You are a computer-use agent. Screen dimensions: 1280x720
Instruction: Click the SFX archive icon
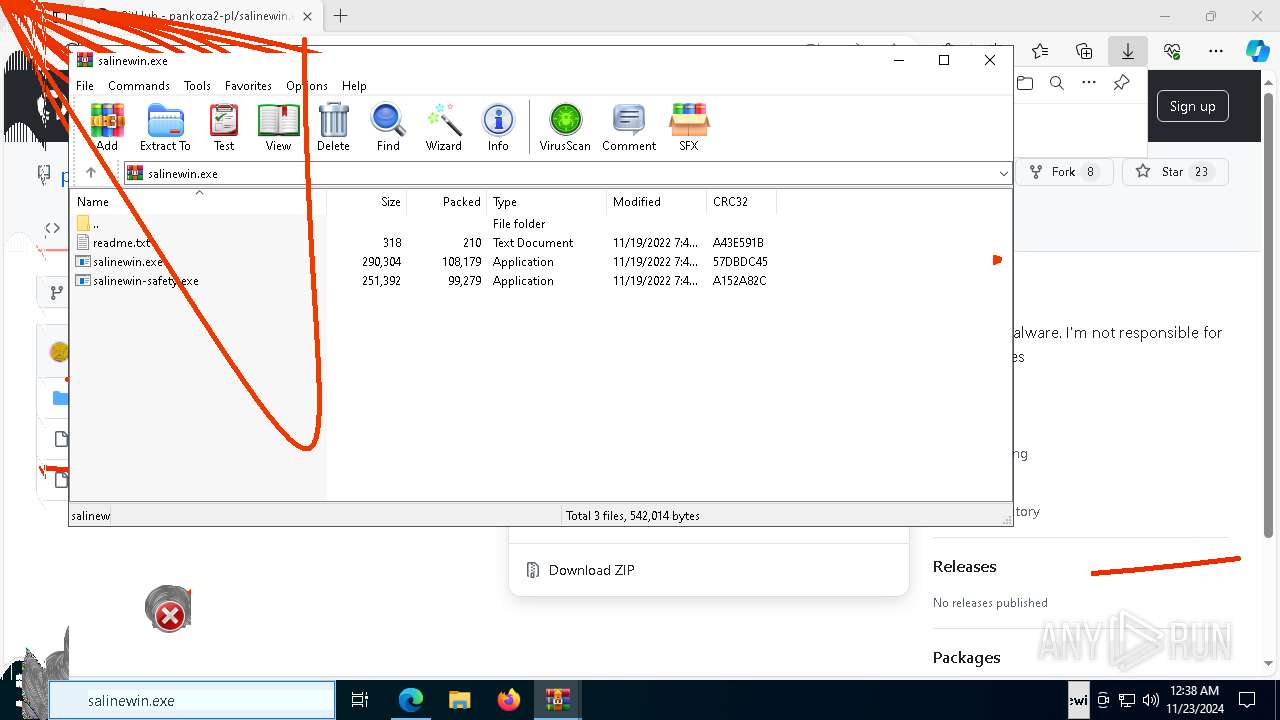point(689,127)
